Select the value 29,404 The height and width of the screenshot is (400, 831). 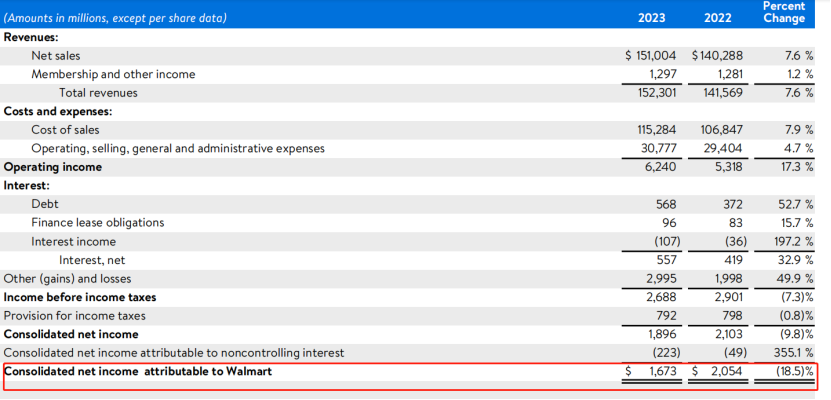[x=723, y=148]
